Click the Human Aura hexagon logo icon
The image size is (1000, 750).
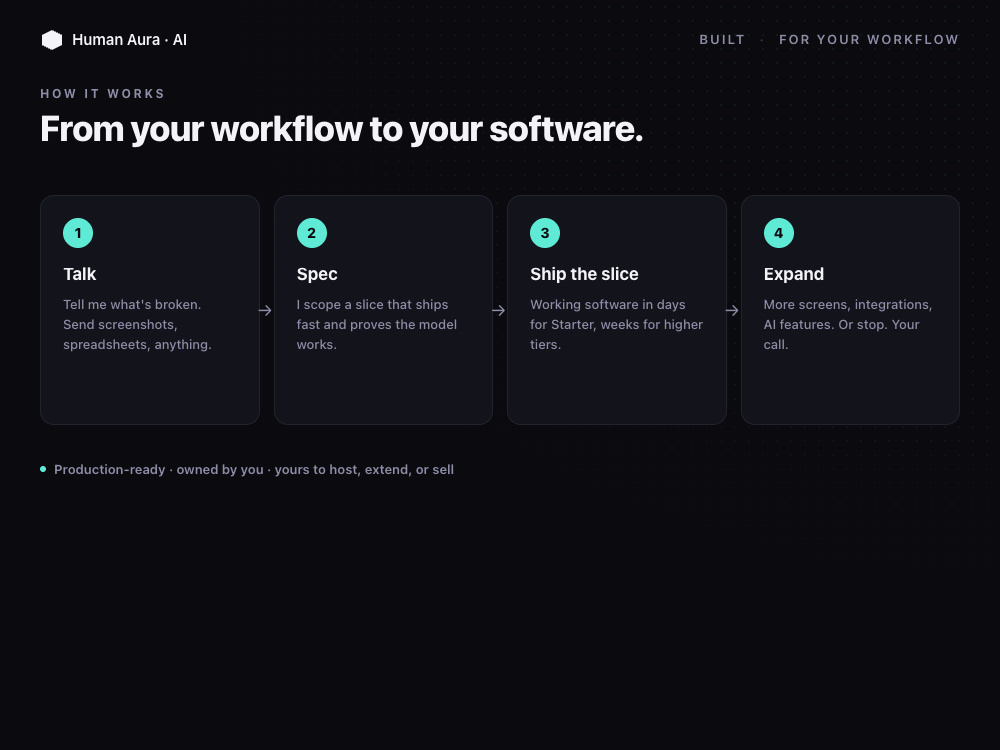coord(52,40)
